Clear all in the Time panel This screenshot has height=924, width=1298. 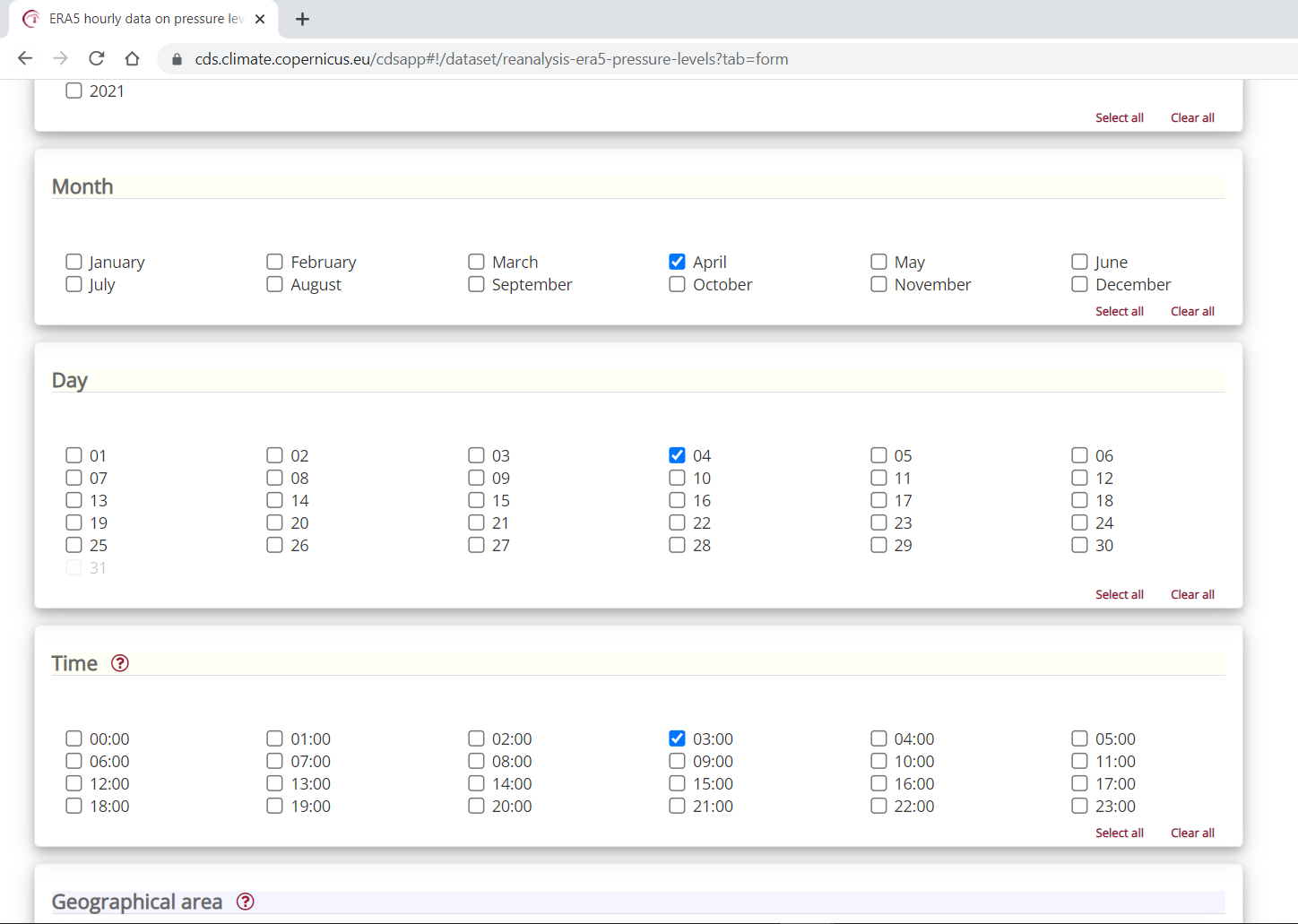point(1192,833)
